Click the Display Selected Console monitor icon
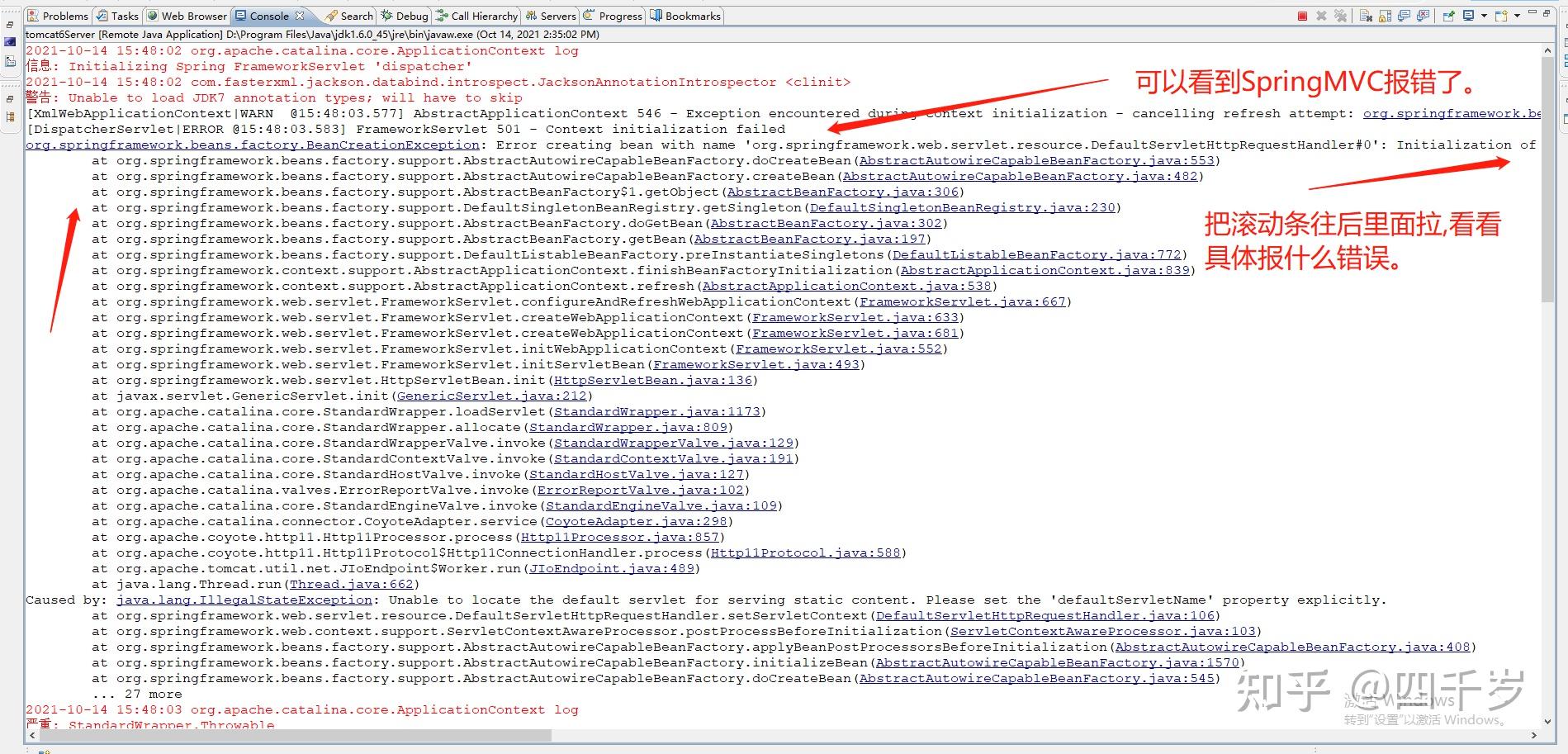 1468,16
